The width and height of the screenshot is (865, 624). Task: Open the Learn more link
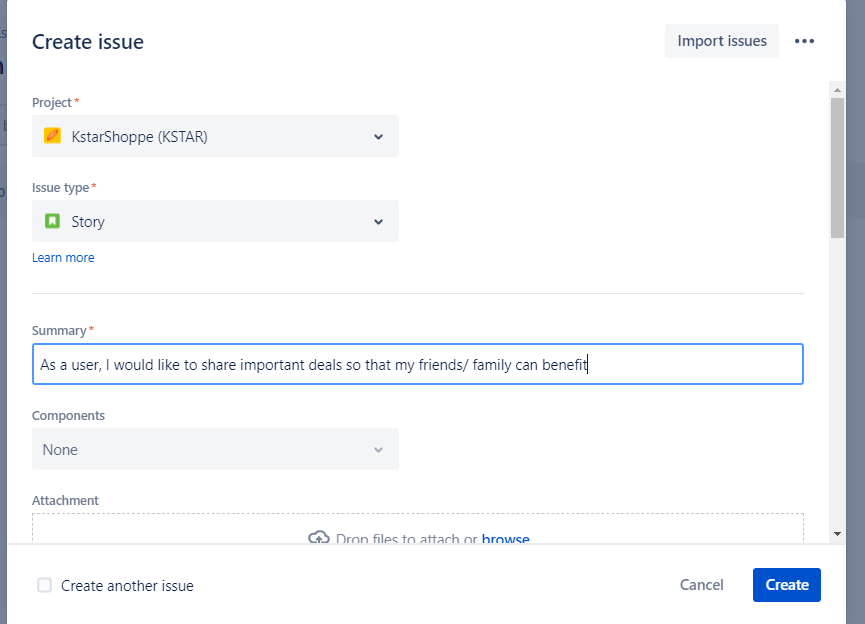click(63, 257)
